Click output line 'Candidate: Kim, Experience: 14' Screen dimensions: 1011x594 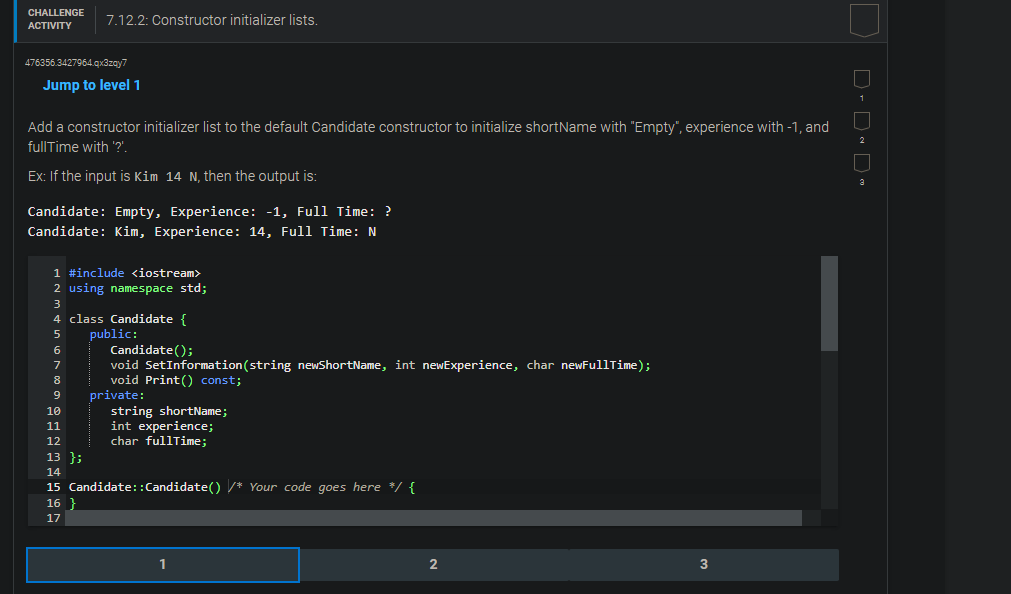[x=202, y=232]
